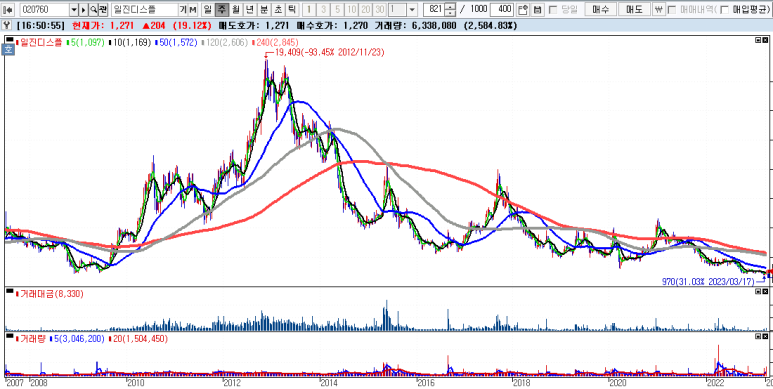The image size is (773, 389).
Task: Click the 거래대금 pane legend menu icon
Action: pyautogui.click(x=10, y=291)
